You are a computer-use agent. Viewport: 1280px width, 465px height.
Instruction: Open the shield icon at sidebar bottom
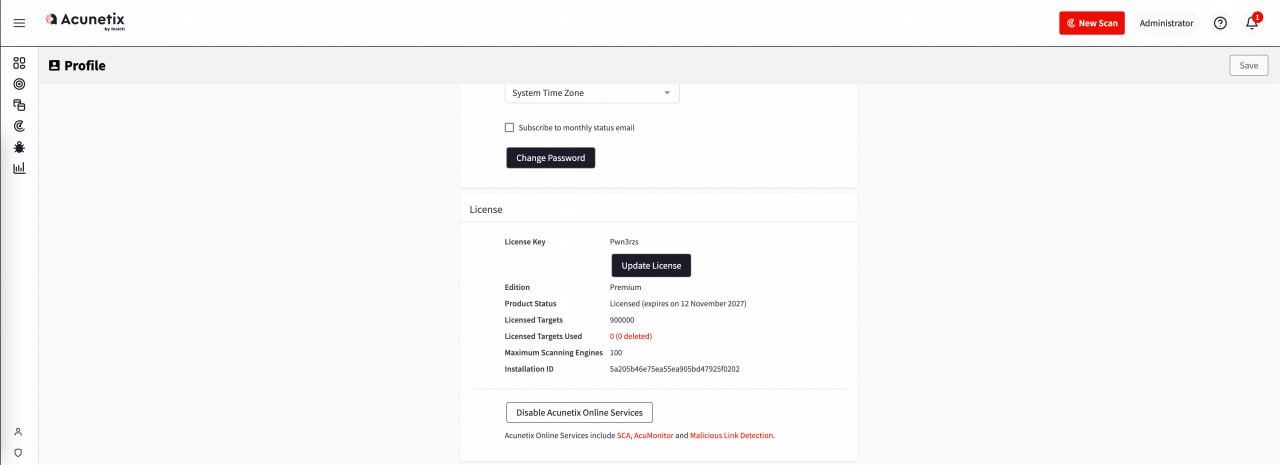(18, 452)
